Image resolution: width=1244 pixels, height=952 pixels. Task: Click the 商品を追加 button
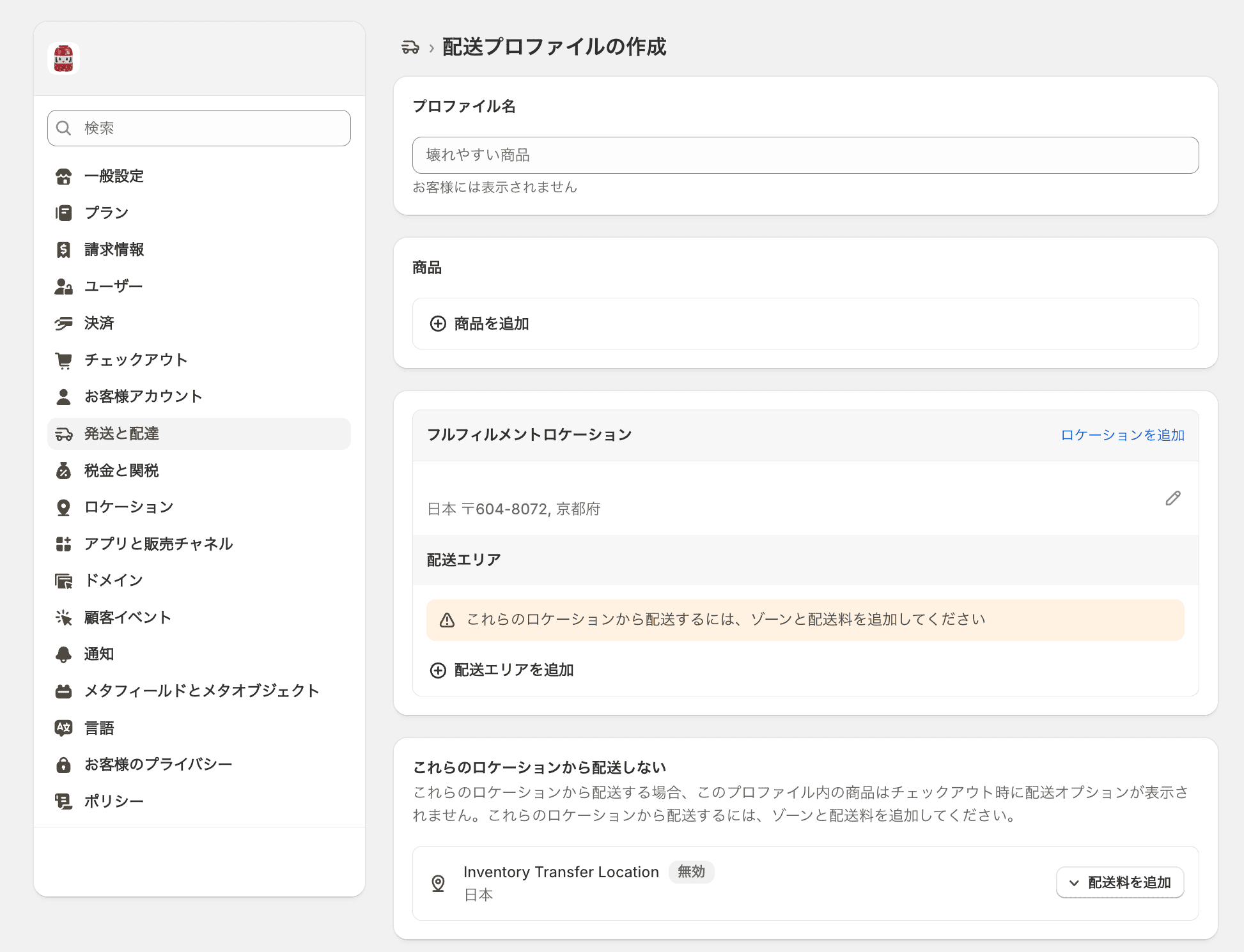pyautogui.click(x=490, y=324)
